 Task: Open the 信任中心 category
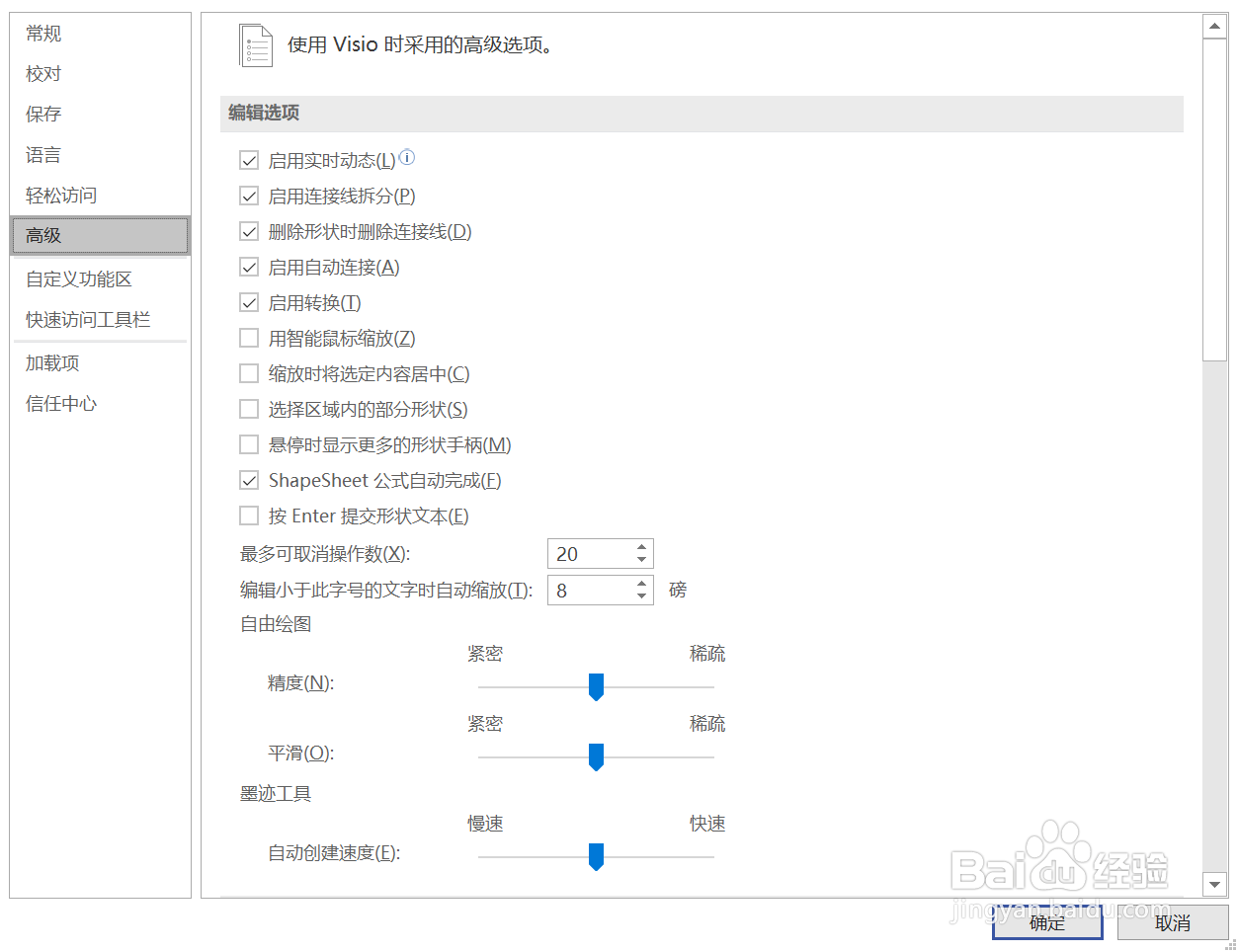point(100,404)
